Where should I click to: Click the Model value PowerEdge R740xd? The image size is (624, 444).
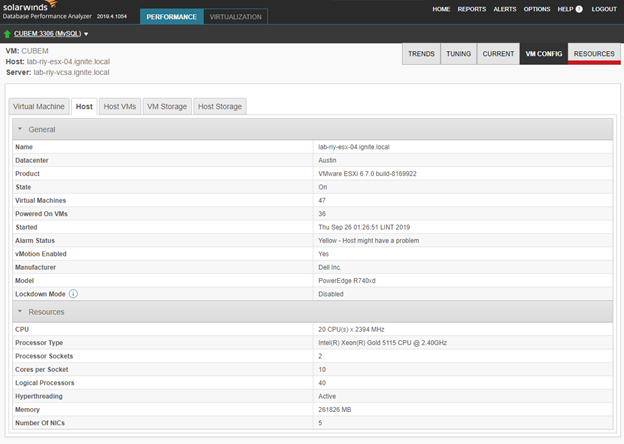pos(347,280)
